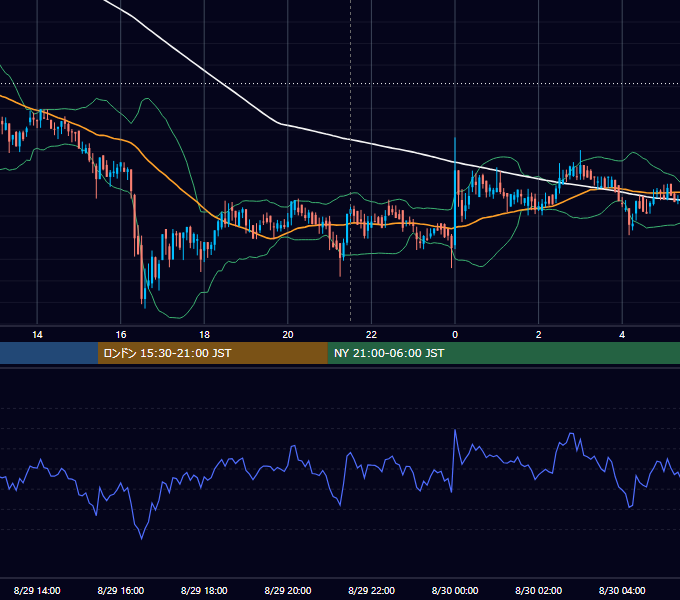Click hour label 16 on price chart axis

point(121,335)
